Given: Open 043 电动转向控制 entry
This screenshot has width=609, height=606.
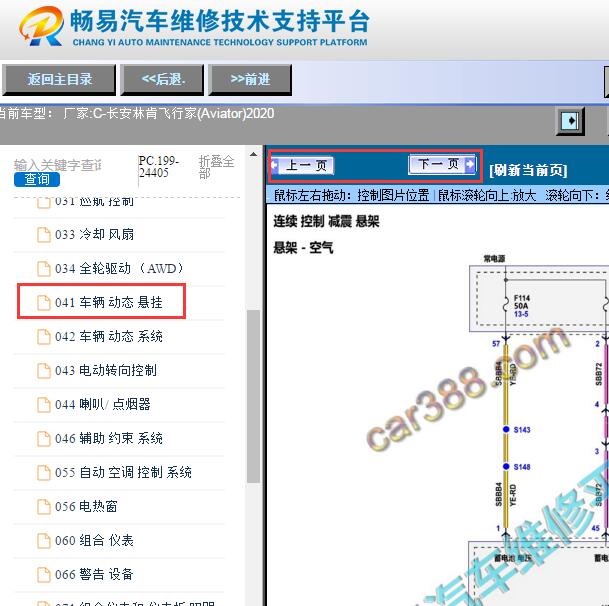Looking at the screenshot, I should (x=106, y=371).
